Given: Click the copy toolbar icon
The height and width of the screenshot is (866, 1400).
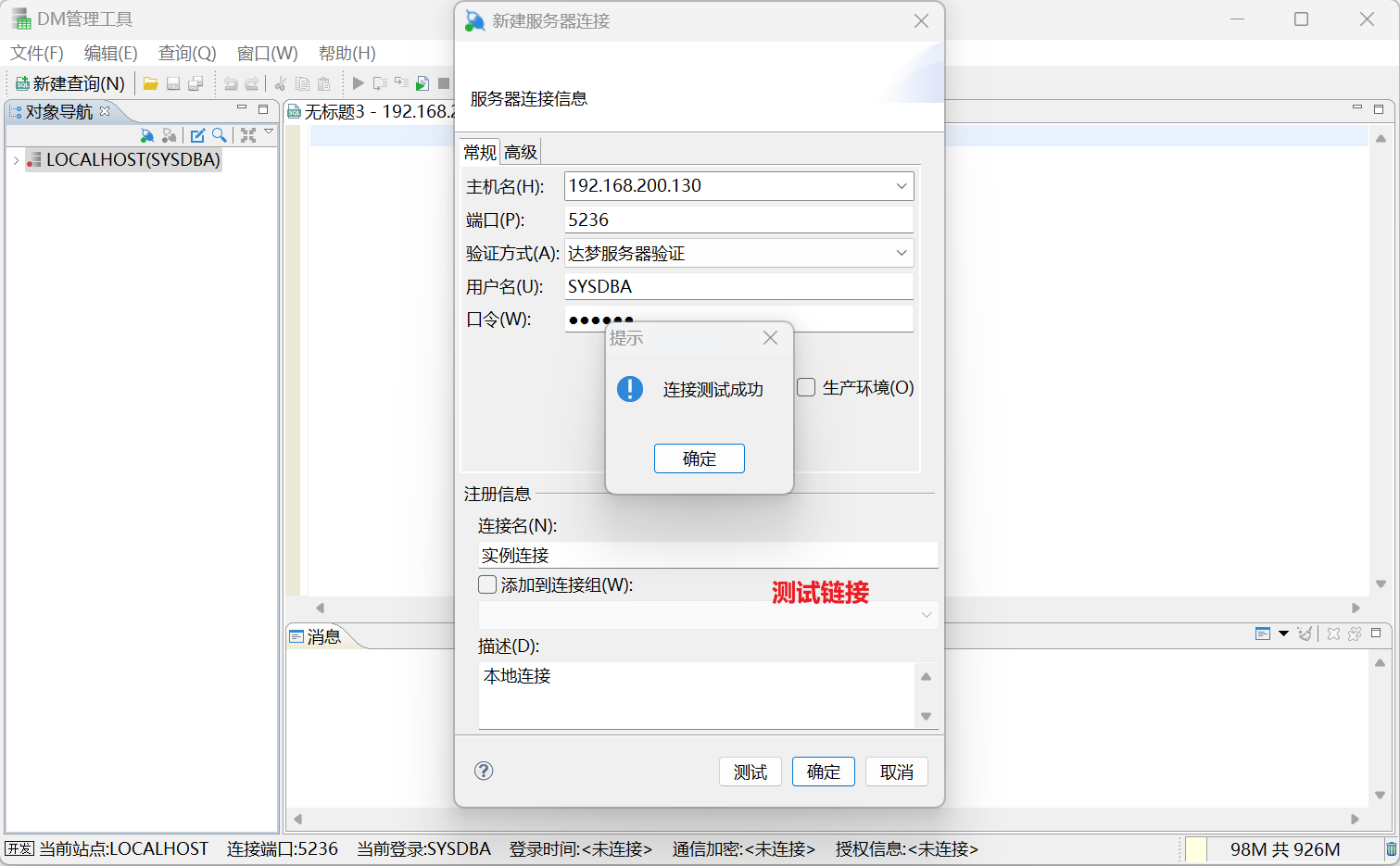Looking at the screenshot, I should 302,83.
